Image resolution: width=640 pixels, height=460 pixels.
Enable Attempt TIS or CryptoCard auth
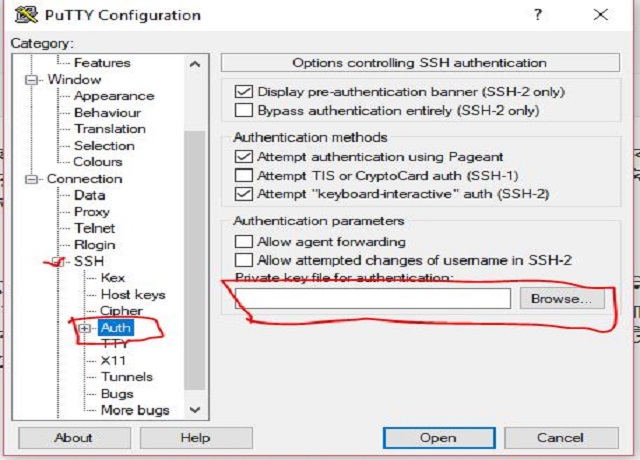pyautogui.click(x=244, y=176)
